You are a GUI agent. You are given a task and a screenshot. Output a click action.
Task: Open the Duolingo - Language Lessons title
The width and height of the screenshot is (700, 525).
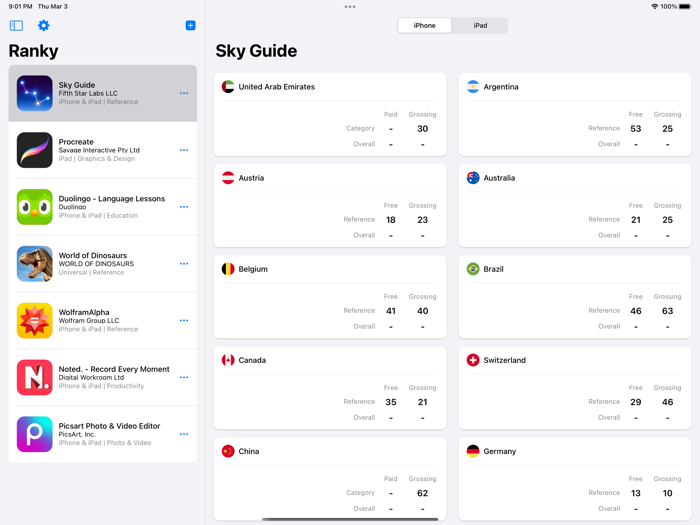click(112, 198)
